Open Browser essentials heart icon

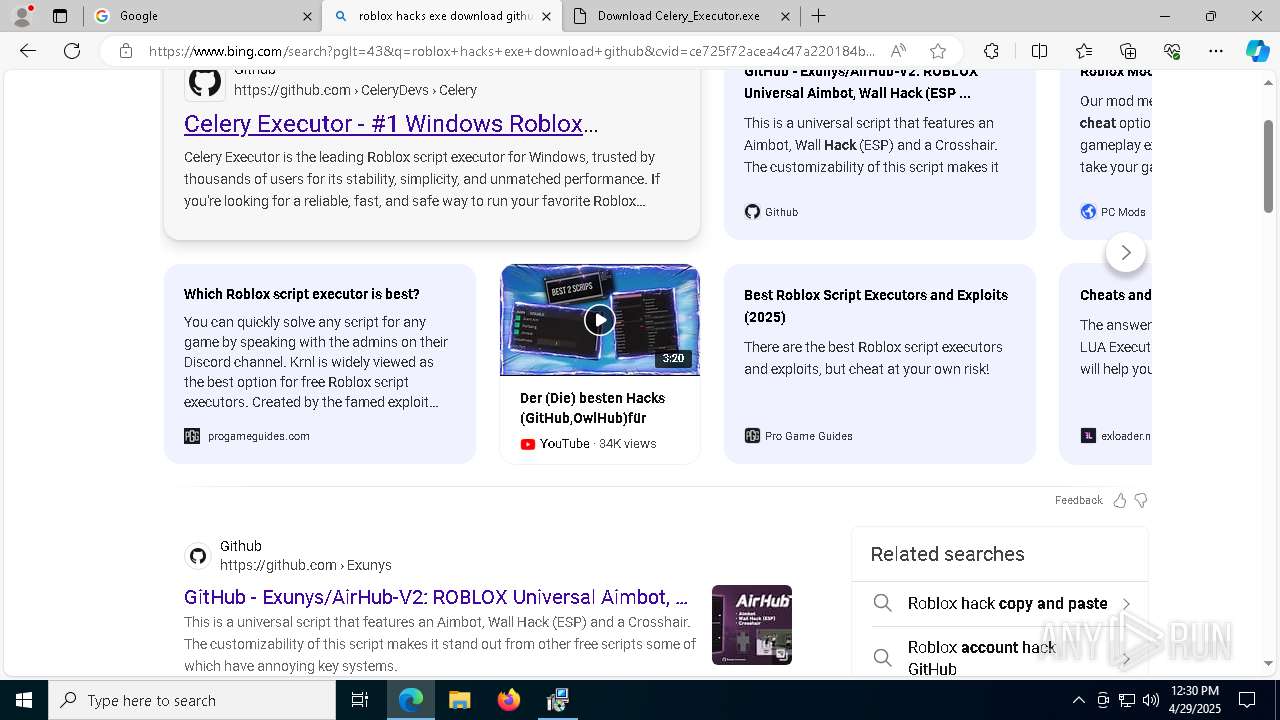[1172, 51]
